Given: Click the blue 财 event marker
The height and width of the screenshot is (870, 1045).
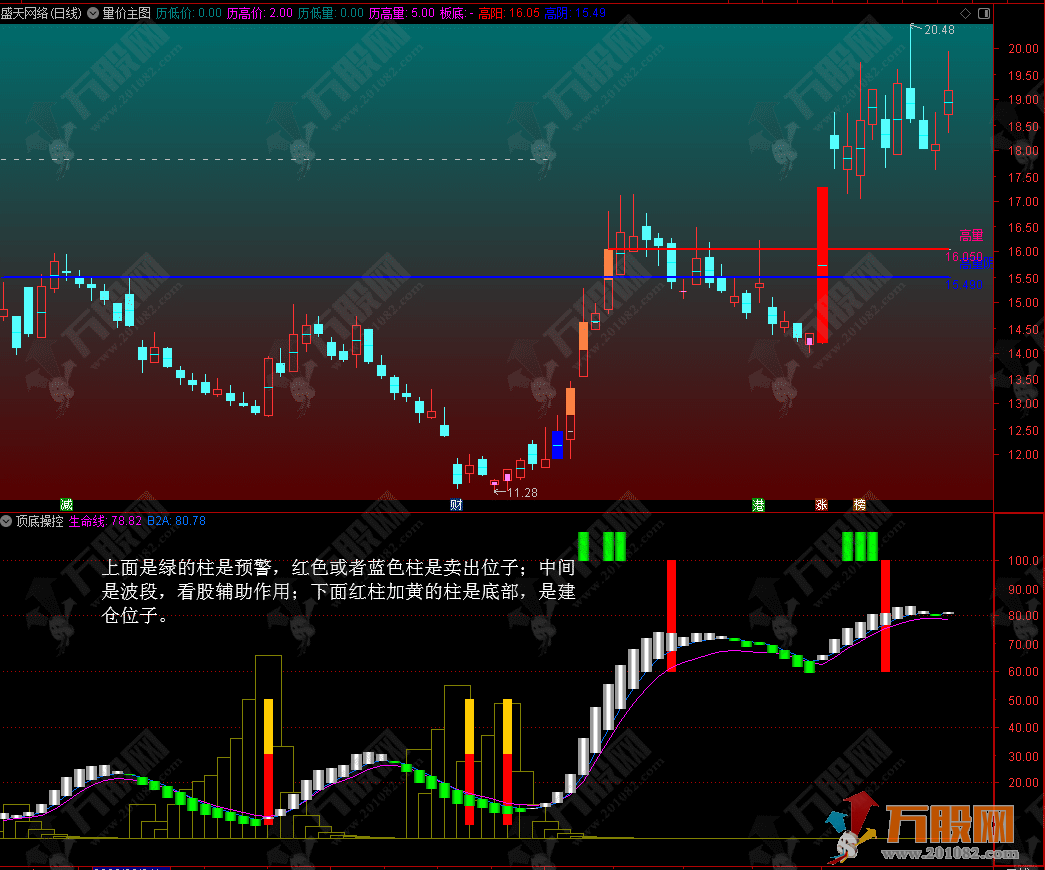Looking at the screenshot, I should (456, 504).
